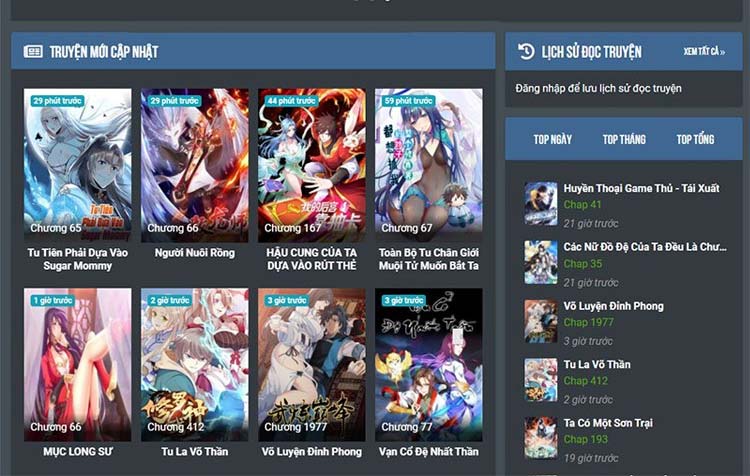Click the history clock icon in sidebar
The width and height of the screenshot is (750, 476).
click(x=526, y=52)
